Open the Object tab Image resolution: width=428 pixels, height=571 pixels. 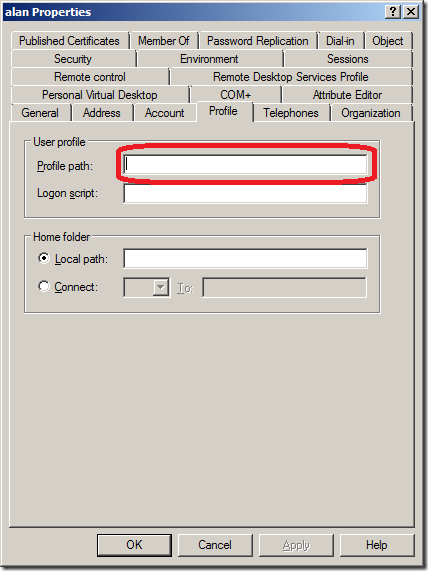click(x=388, y=41)
